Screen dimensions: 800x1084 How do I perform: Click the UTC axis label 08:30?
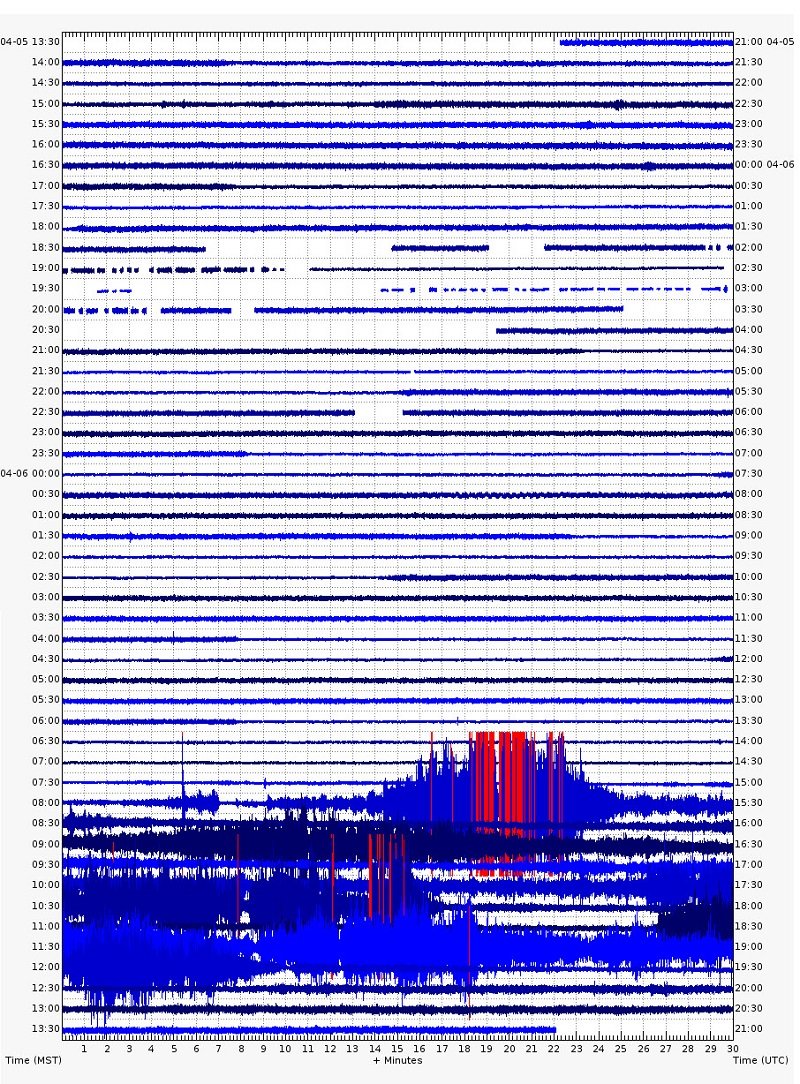coord(749,514)
